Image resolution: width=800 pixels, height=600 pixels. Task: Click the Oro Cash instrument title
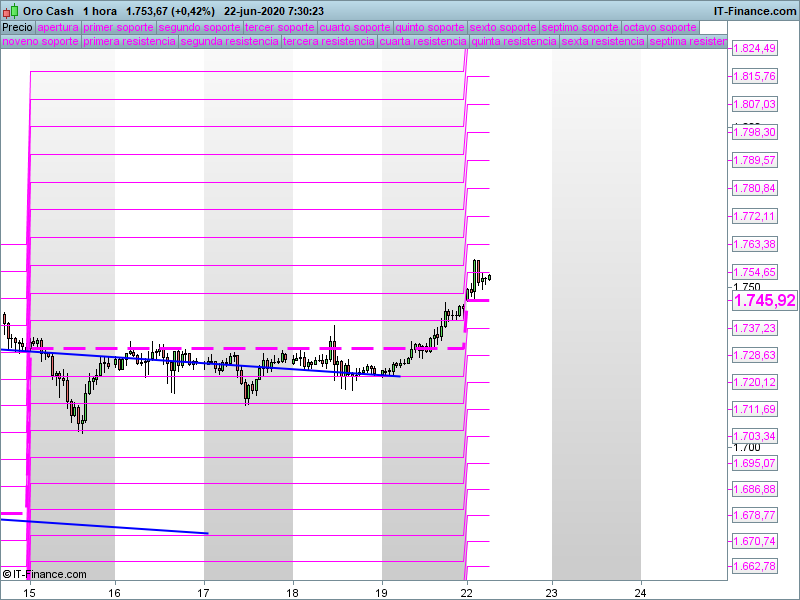48,11
